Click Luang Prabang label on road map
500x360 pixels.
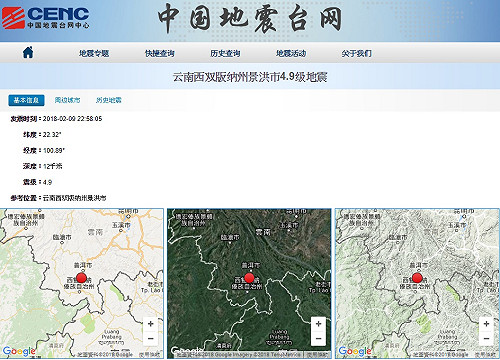click(112, 334)
